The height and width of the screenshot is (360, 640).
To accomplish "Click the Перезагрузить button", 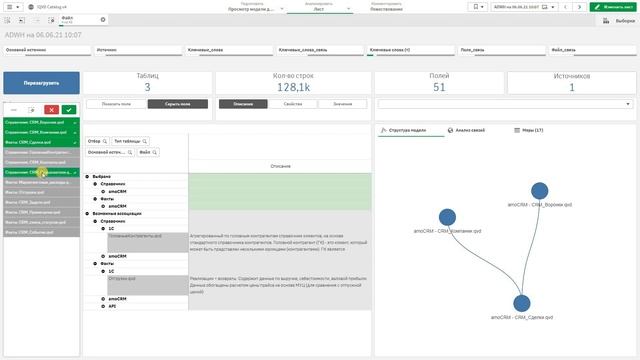I will click(41, 83).
